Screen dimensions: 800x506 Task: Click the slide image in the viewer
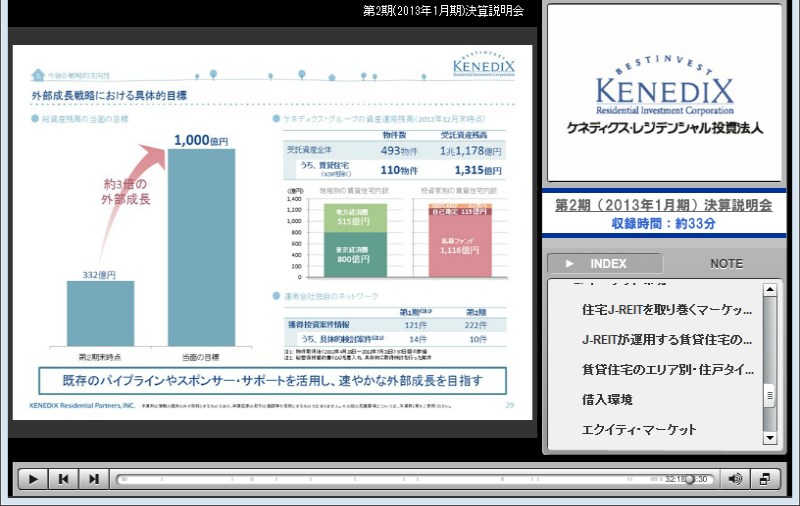(272, 233)
